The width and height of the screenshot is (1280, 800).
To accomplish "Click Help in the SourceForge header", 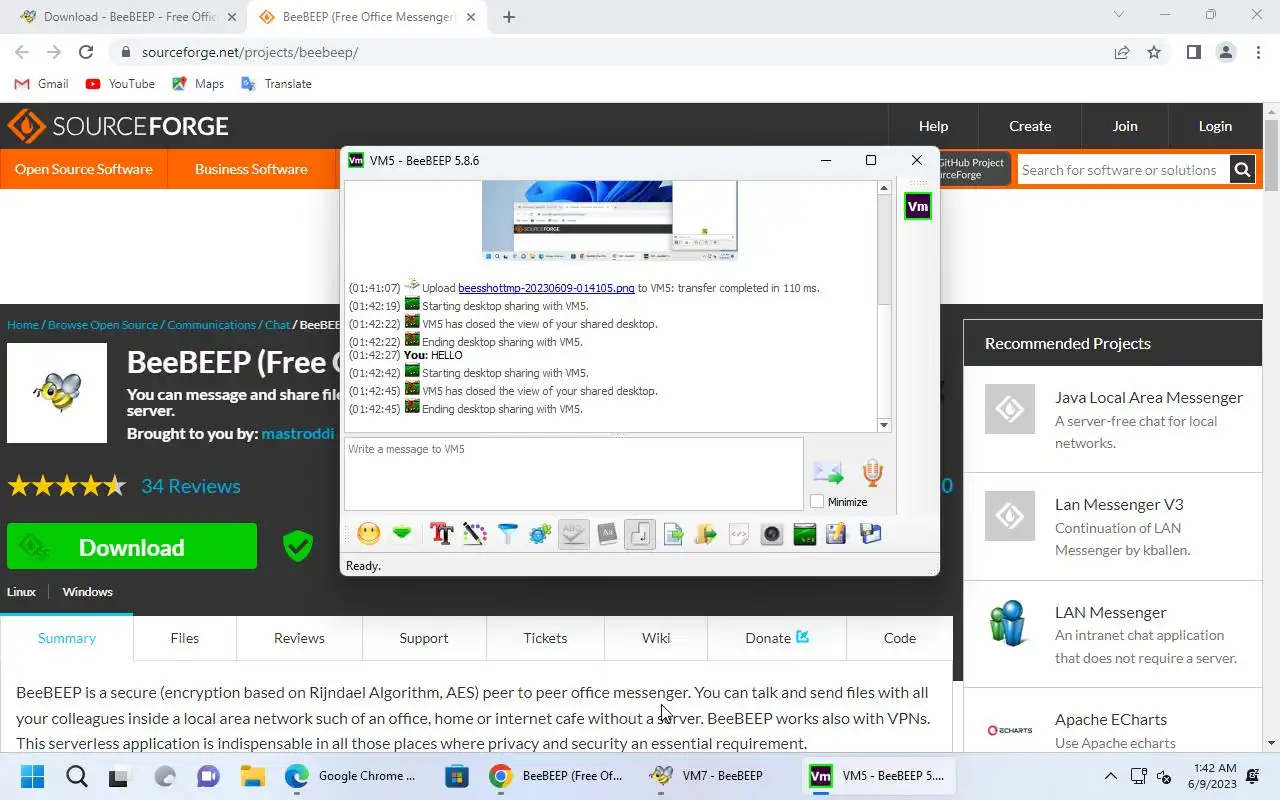I will (x=933, y=126).
